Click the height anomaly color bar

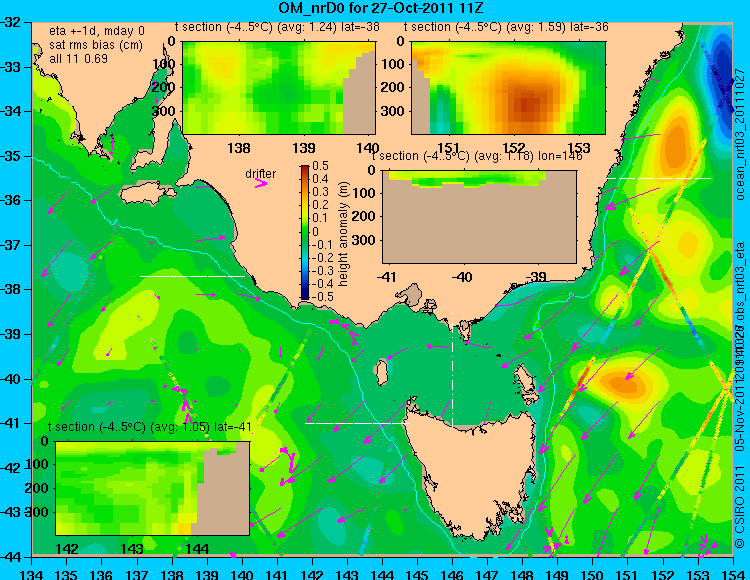tap(305, 232)
